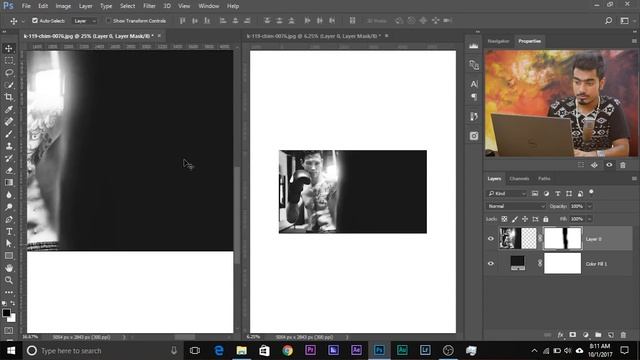Select the Pen tool
640x360 pixels.
click(x=9, y=219)
